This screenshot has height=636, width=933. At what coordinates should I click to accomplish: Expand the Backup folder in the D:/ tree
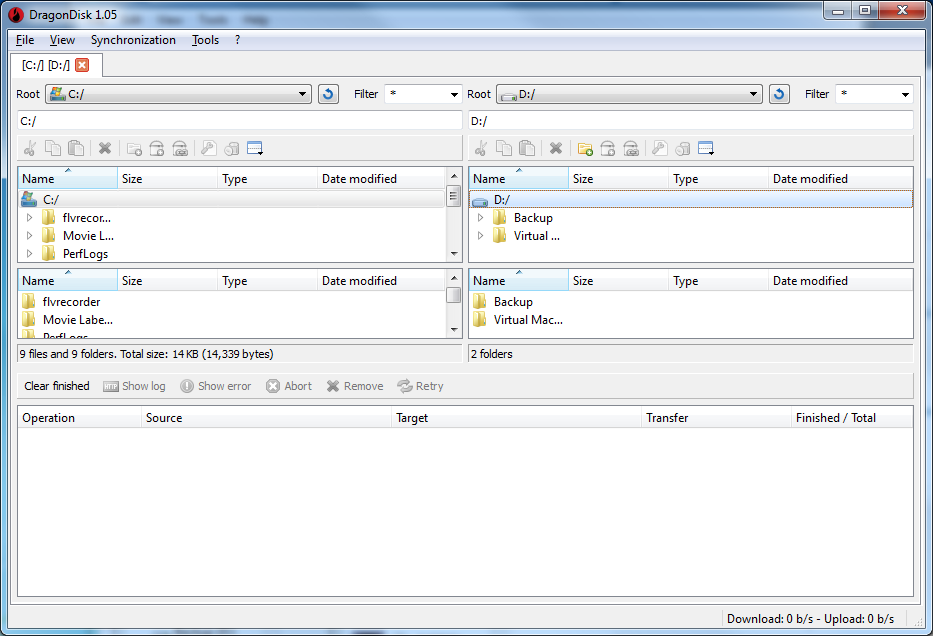tap(480, 218)
